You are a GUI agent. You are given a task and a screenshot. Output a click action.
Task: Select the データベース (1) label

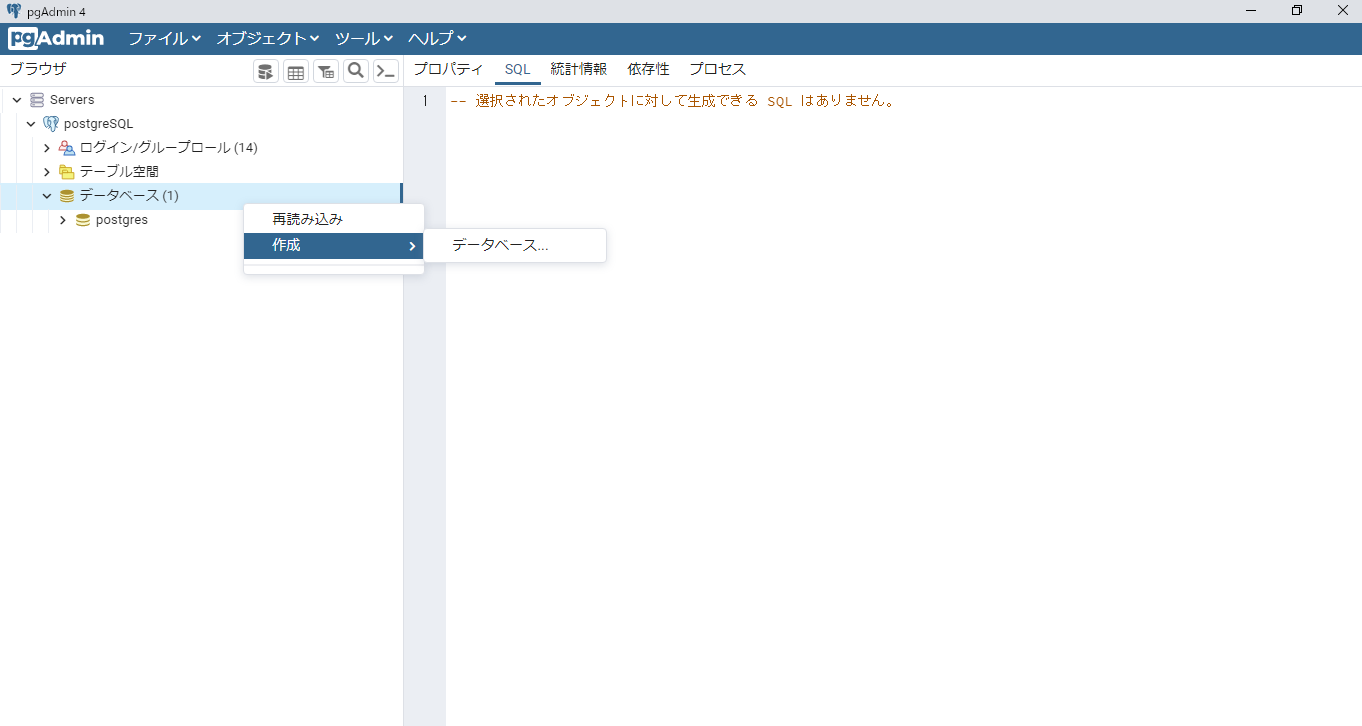pos(129,196)
